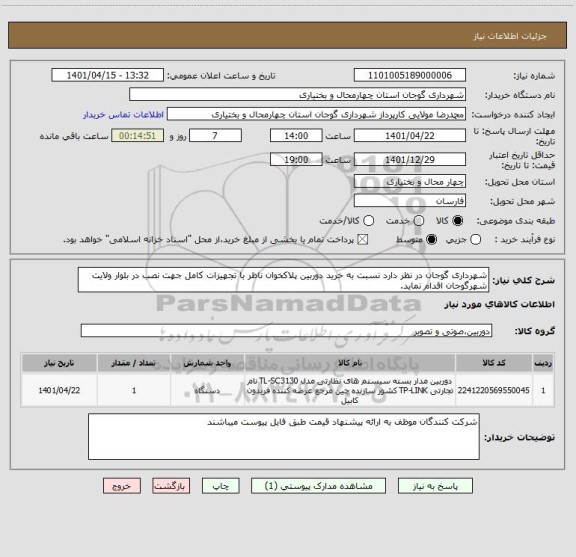The width and height of the screenshot is (576, 557).
Task: Click the توضیحات خریدار text area
Action: 284,436
